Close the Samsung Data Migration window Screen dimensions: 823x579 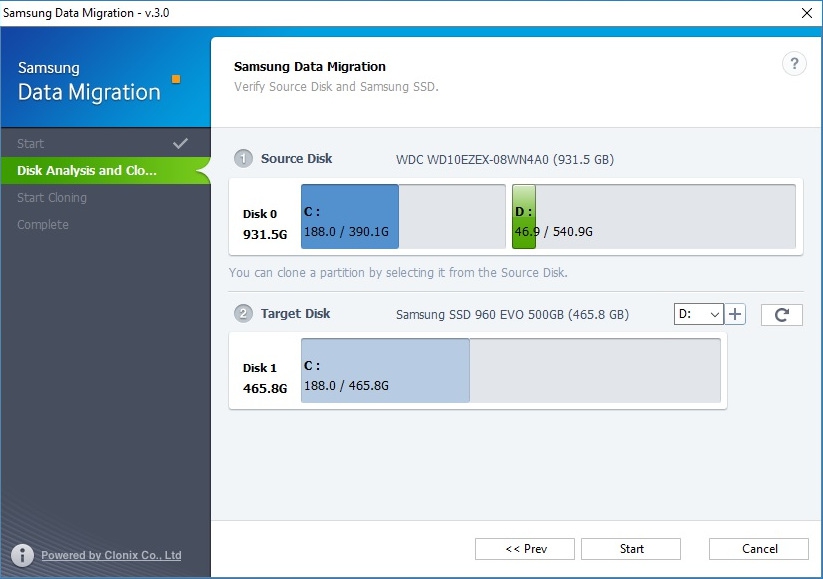pyautogui.click(x=807, y=13)
